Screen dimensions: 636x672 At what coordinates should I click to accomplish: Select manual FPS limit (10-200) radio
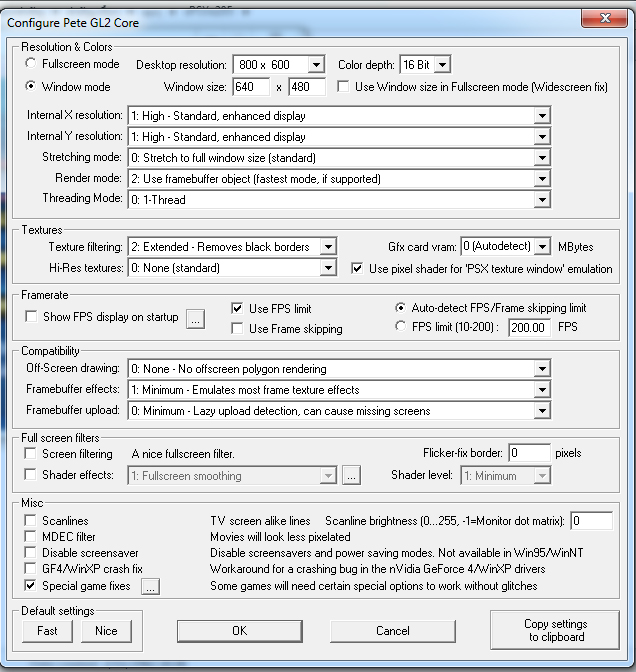point(400,327)
